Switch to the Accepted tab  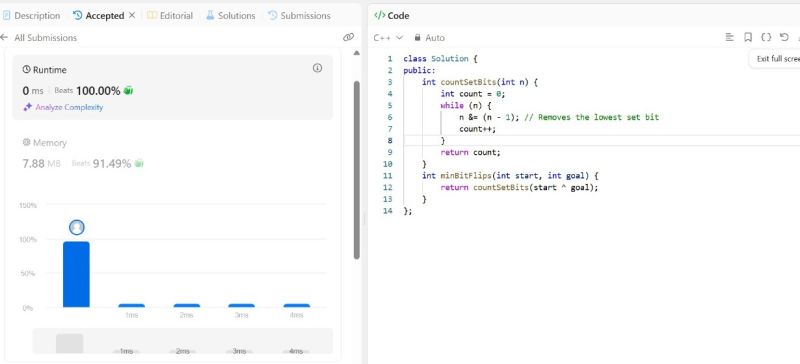(99, 16)
